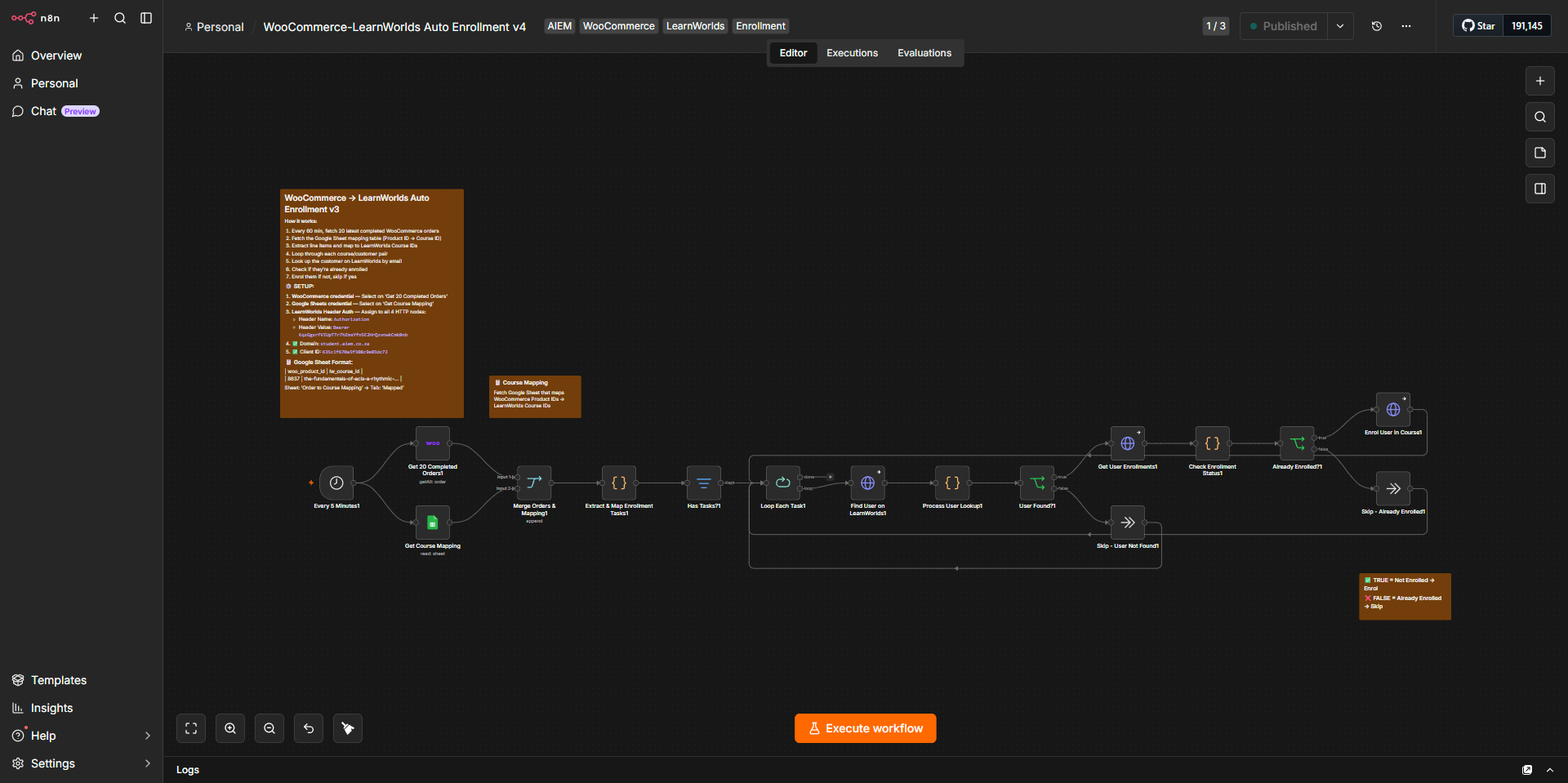Image resolution: width=1568 pixels, height=783 pixels.
Task: Select the Already Enrolled?1 node
Action: point(1297,443)
